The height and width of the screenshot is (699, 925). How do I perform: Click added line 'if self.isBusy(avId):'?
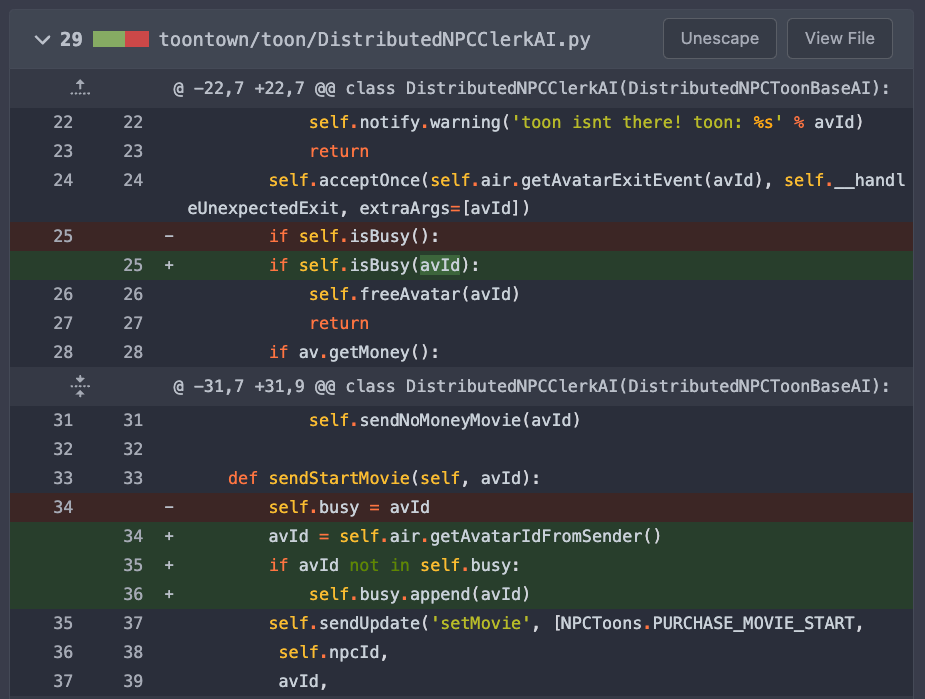coord(374,265)
